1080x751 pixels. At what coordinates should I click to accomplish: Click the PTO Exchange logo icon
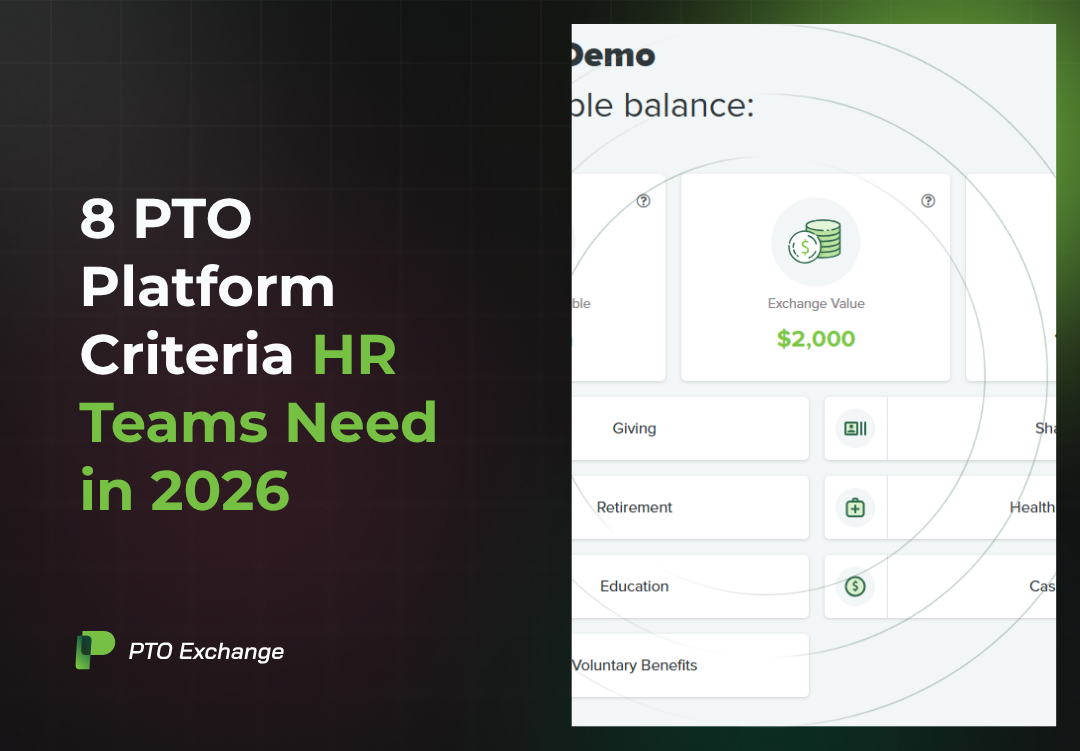point(94,650)
